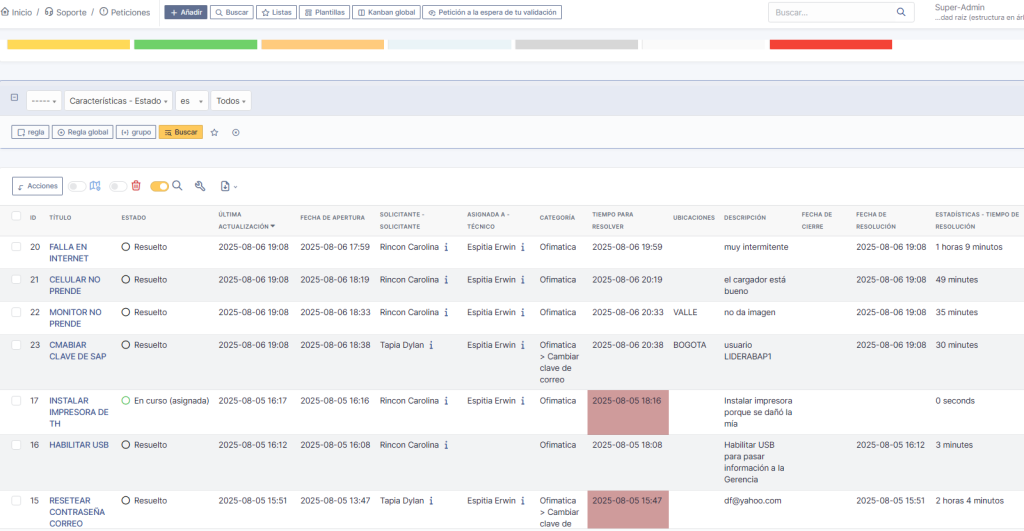Click the Regla global button

(x=82, y=132)
